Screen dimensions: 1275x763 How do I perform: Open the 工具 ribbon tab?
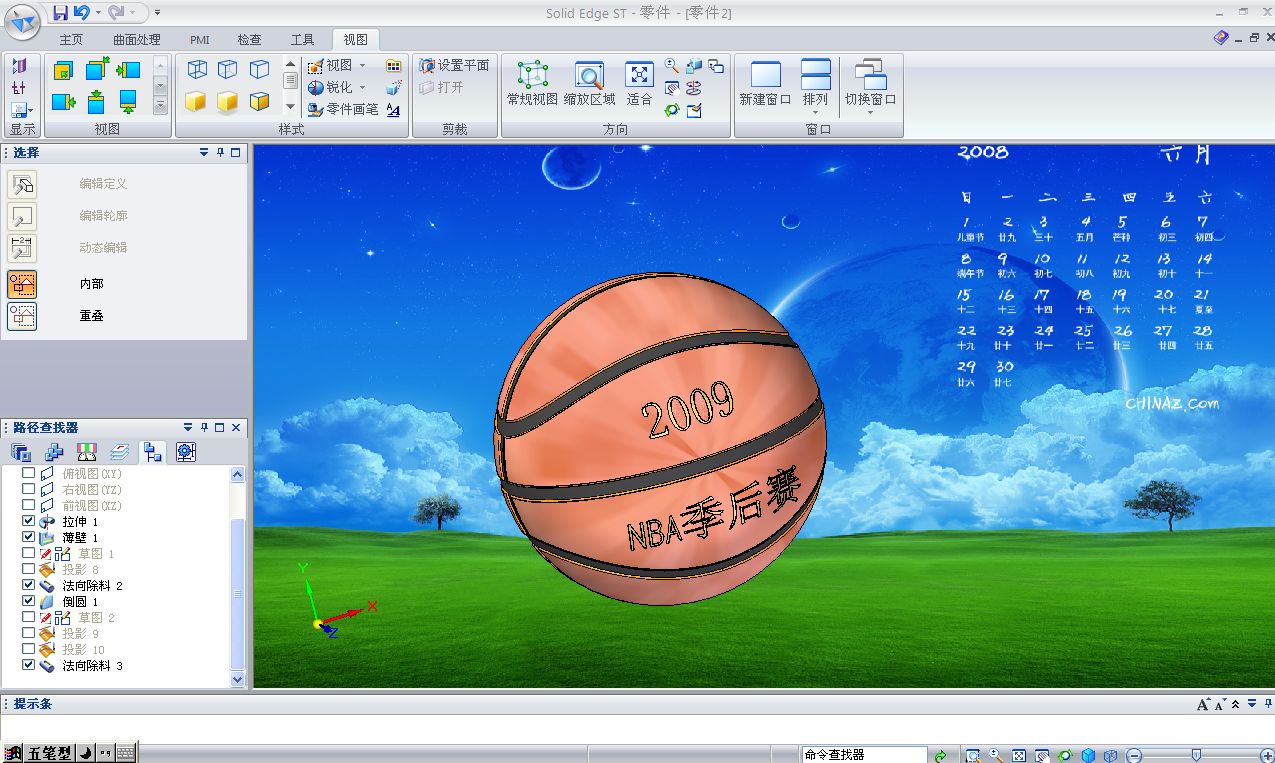pos(302,40)
